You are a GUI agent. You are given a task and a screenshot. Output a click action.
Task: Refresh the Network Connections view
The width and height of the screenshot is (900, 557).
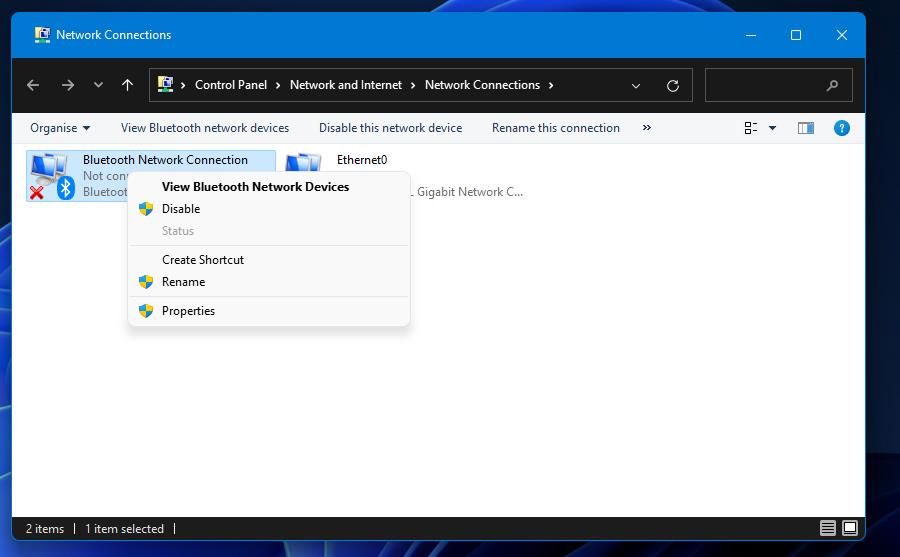tap(673, 86)
